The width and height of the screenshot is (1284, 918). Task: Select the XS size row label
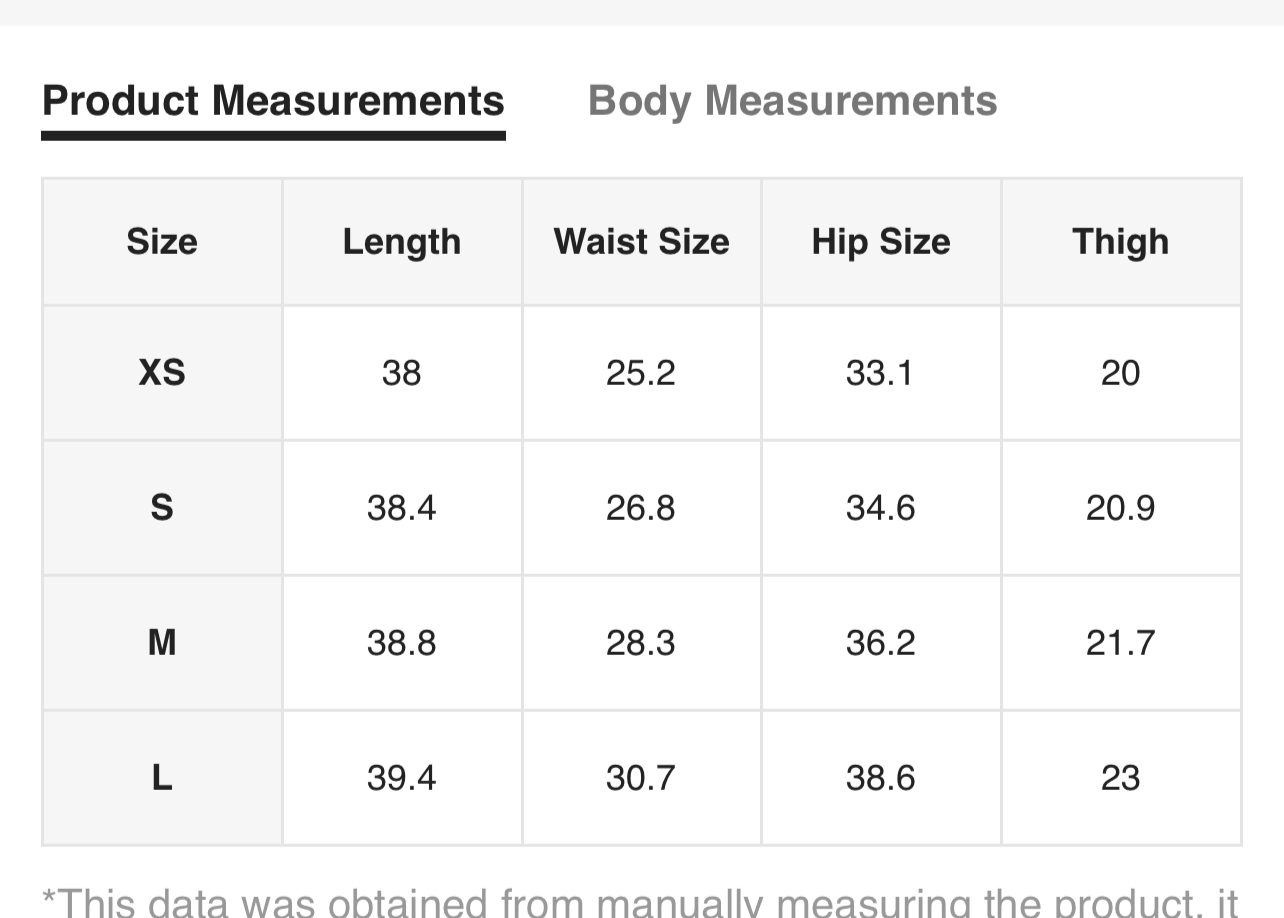(162, 373)
